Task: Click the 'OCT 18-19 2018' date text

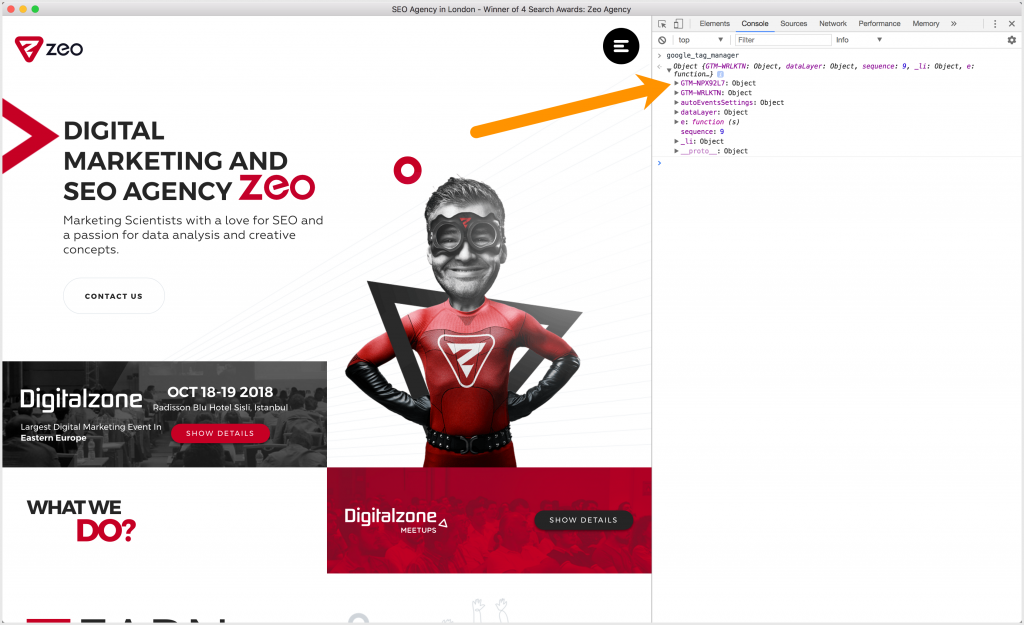Action: coord(220,392)
